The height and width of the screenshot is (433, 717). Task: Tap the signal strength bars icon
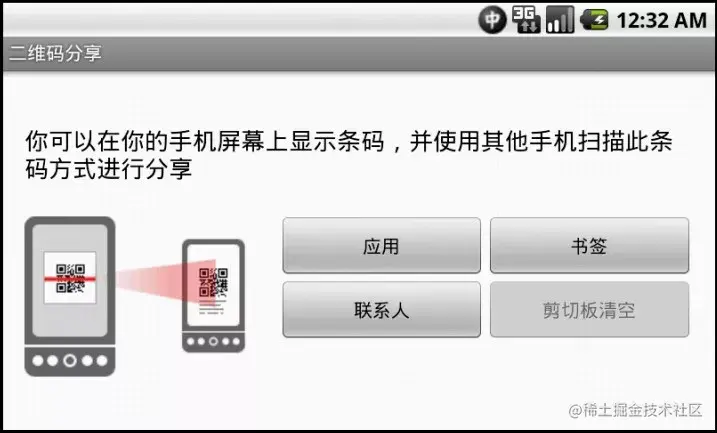coord(560,20)
